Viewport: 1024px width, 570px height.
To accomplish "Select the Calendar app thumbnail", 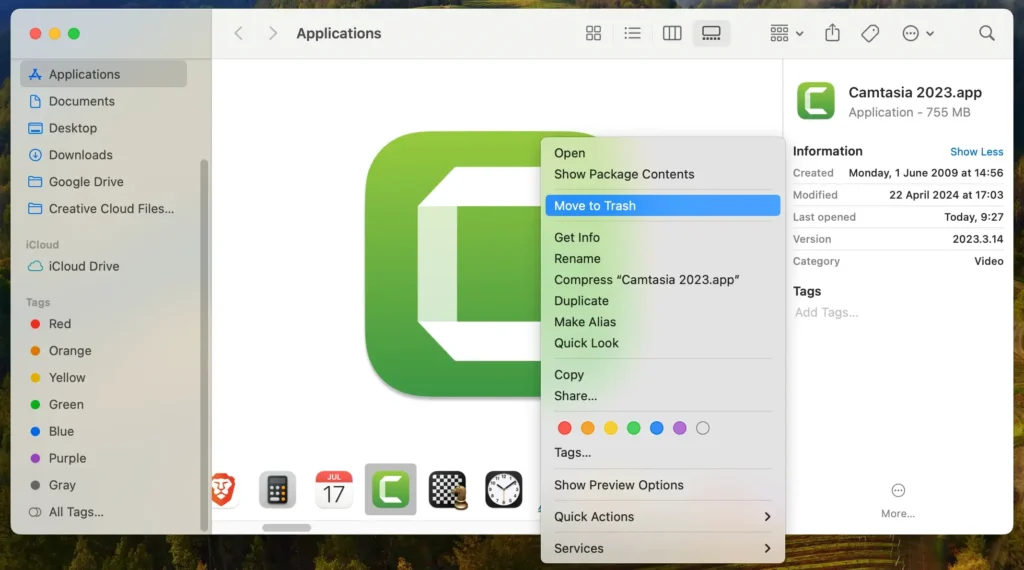I will coord(334,489).
